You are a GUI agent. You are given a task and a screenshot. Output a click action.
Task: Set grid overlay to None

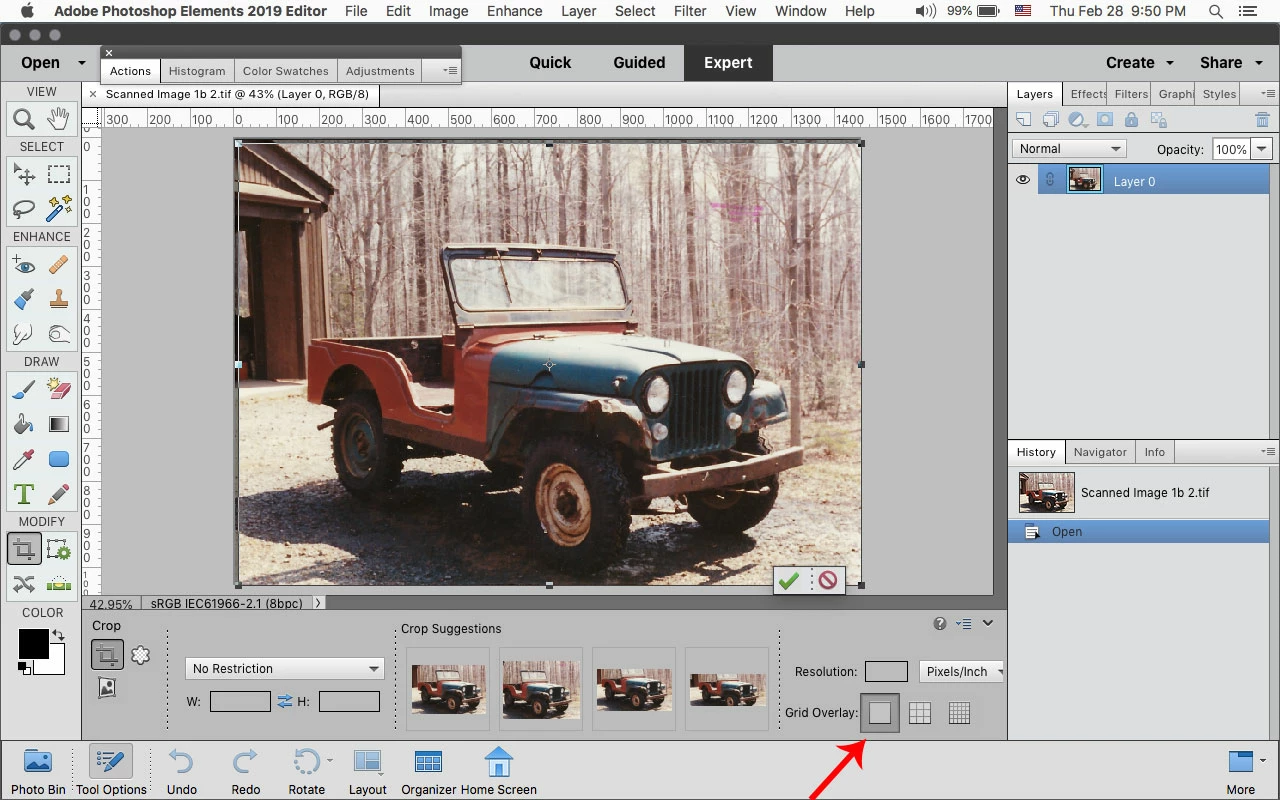(x=880, y=713)
